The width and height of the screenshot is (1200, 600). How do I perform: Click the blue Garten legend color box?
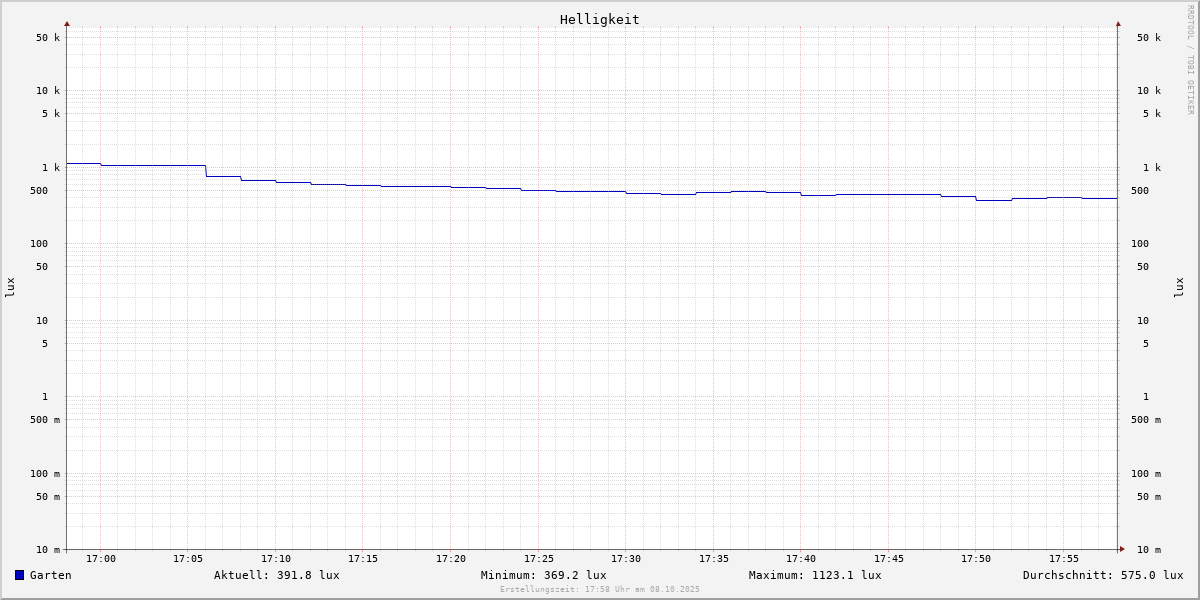tap(19, 575)
